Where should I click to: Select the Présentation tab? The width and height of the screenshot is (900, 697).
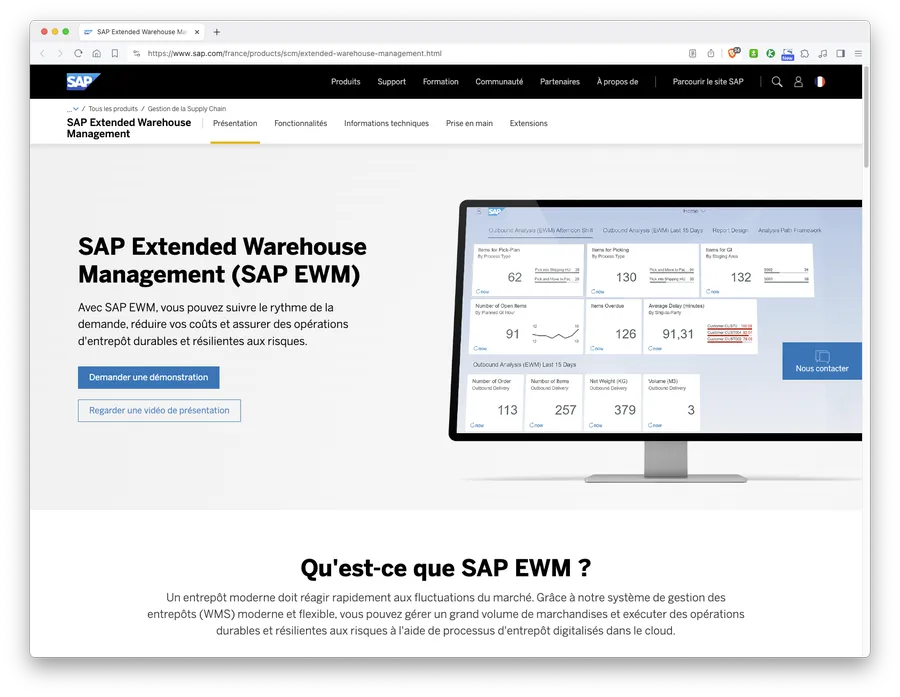pyautogui.click(x=235, y=123)
